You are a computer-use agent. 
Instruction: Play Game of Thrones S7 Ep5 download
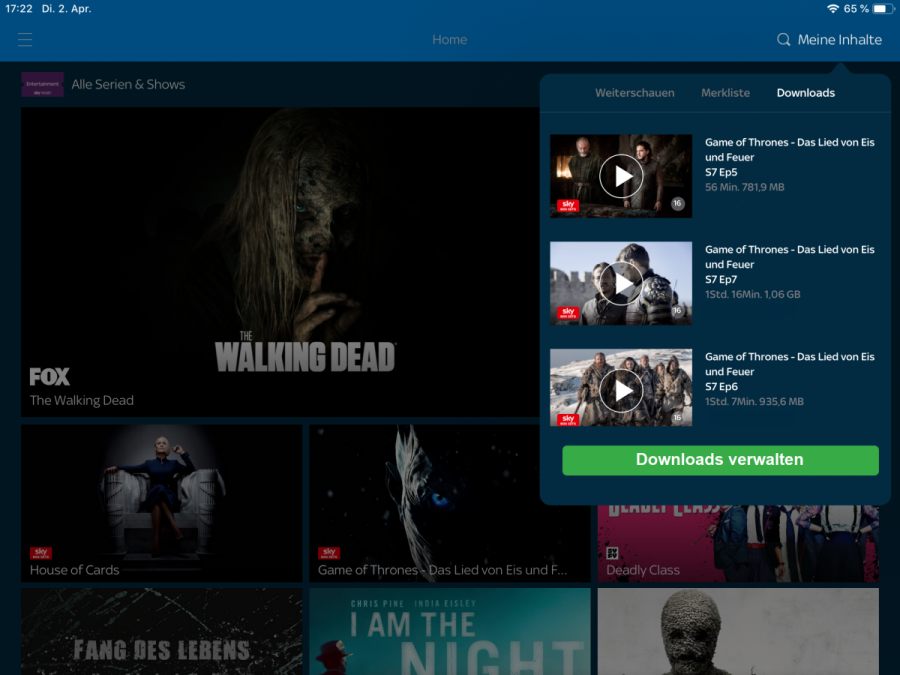pos(620,176)
